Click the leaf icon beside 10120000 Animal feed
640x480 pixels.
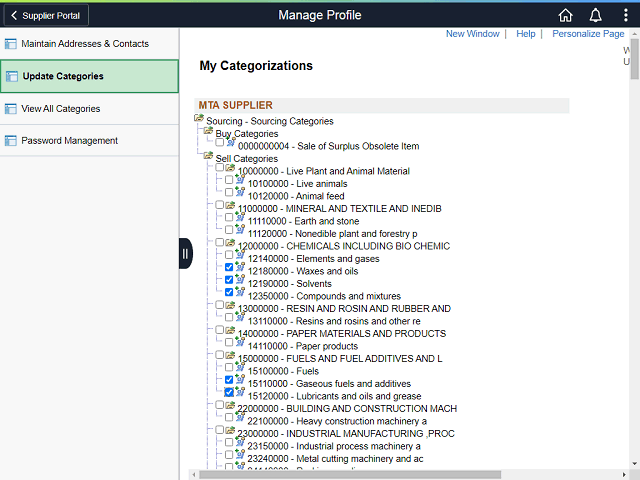[x=240, y=191]
